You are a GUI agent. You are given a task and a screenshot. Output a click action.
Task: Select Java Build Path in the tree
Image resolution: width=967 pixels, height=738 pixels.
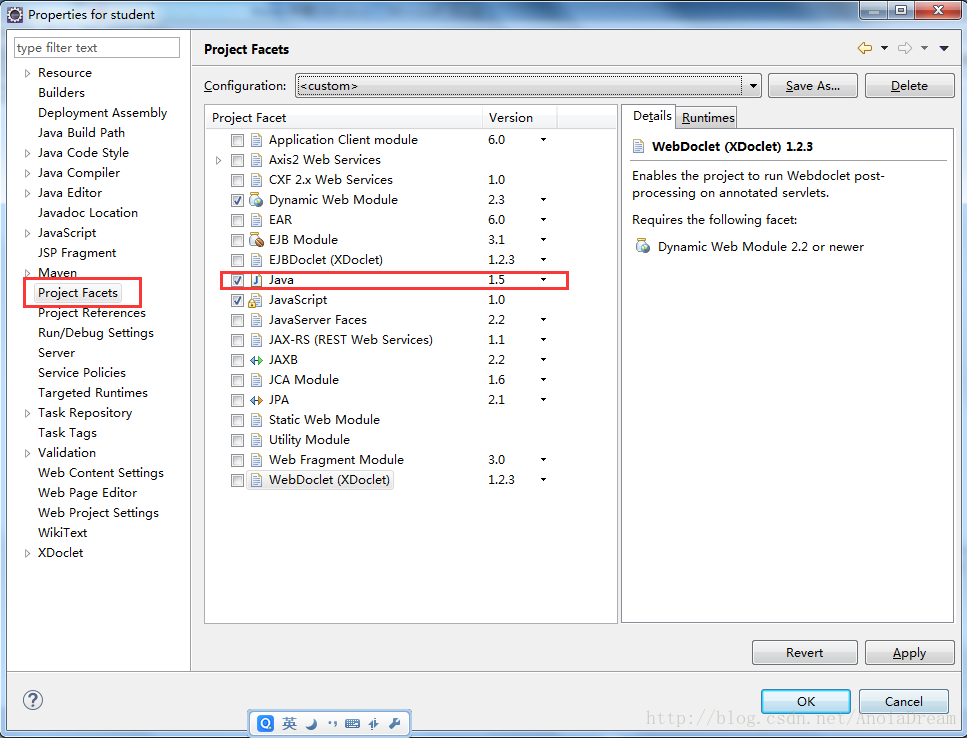coord(81,133)
